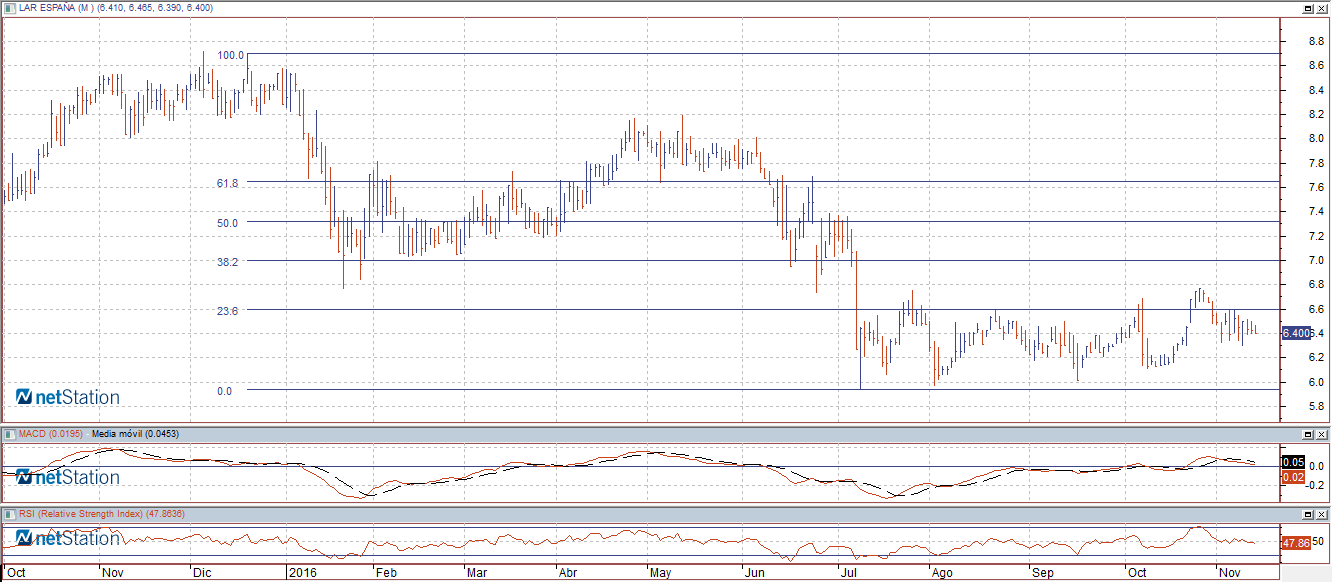Click the Mar month marker on the time axis
The width and height of the screenshot is (1332, 582).
click(477, 574)
